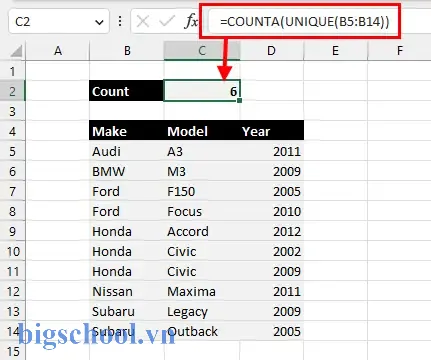The image size is (431, 360).
Task: Select the Nissan cell
Action: click(x=127, y=291)
